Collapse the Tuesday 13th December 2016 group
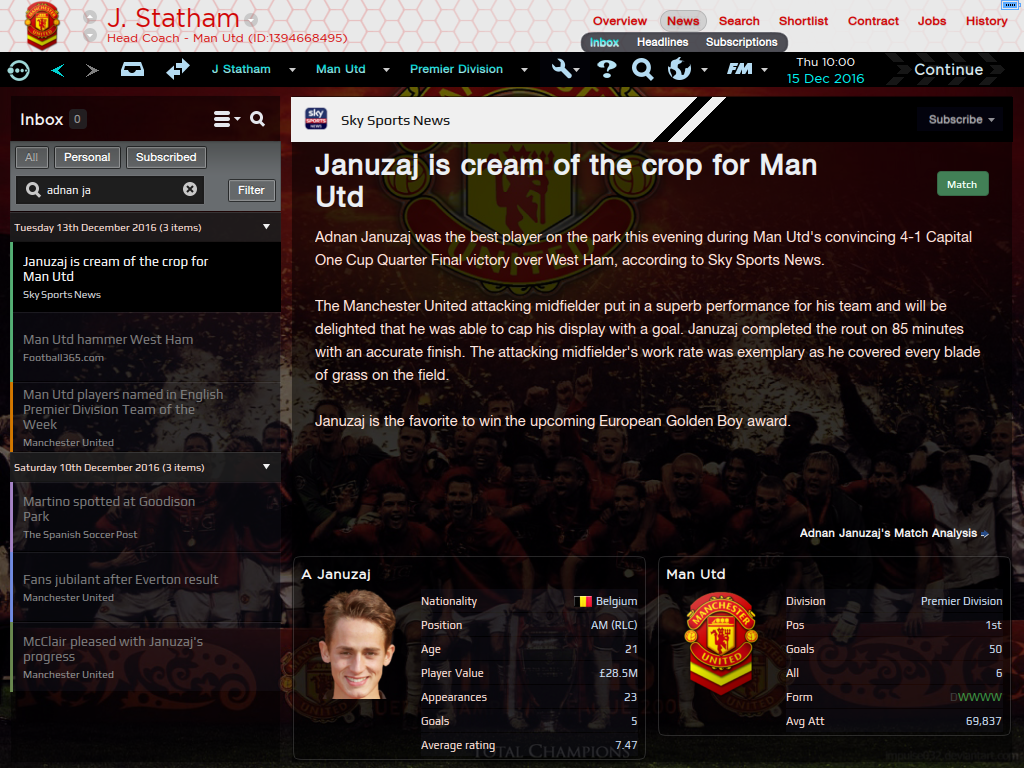The height and width of the screenshot is (768, 1024). 266,227
